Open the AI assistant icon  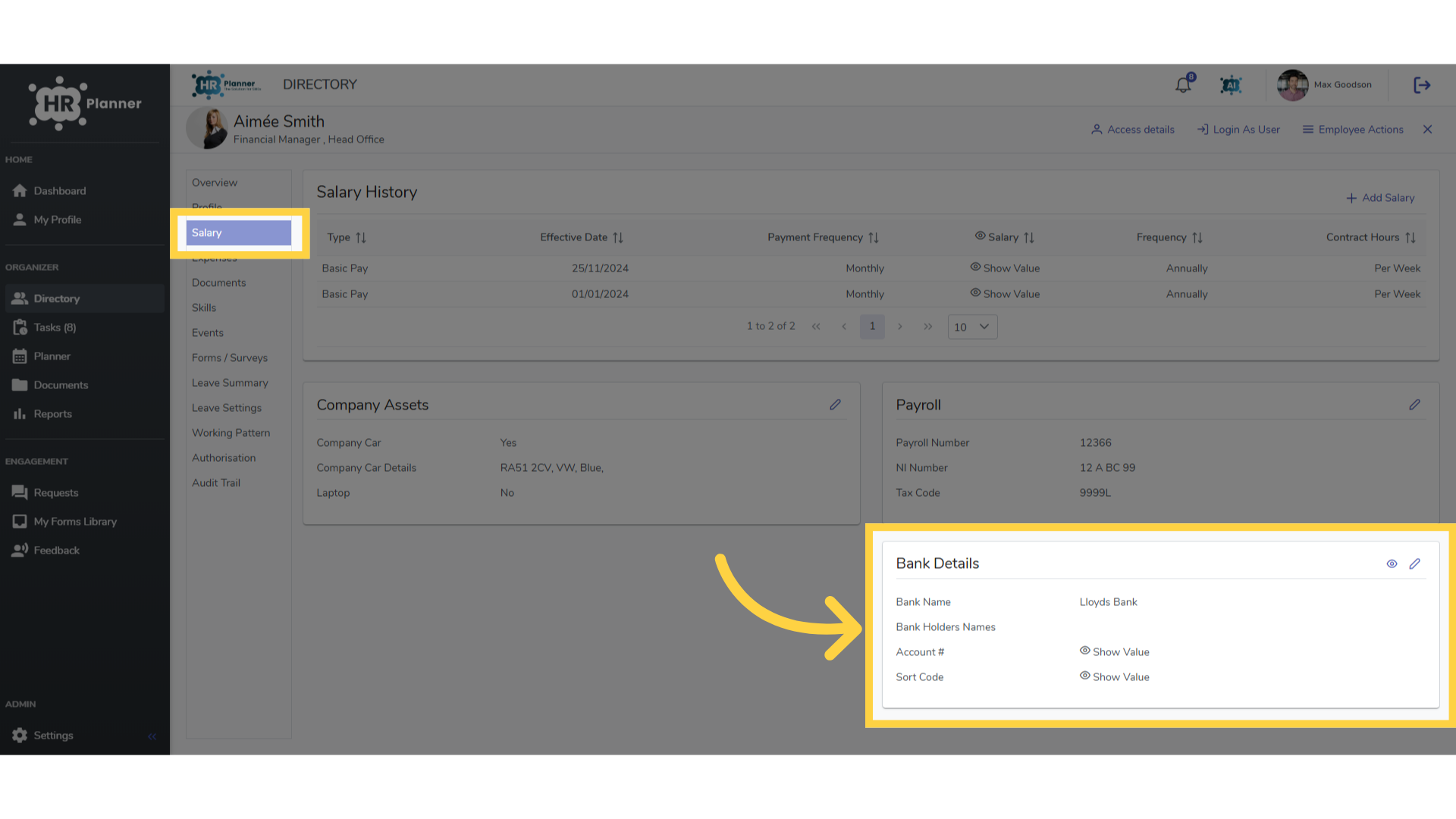click(x=1231, y=85)
